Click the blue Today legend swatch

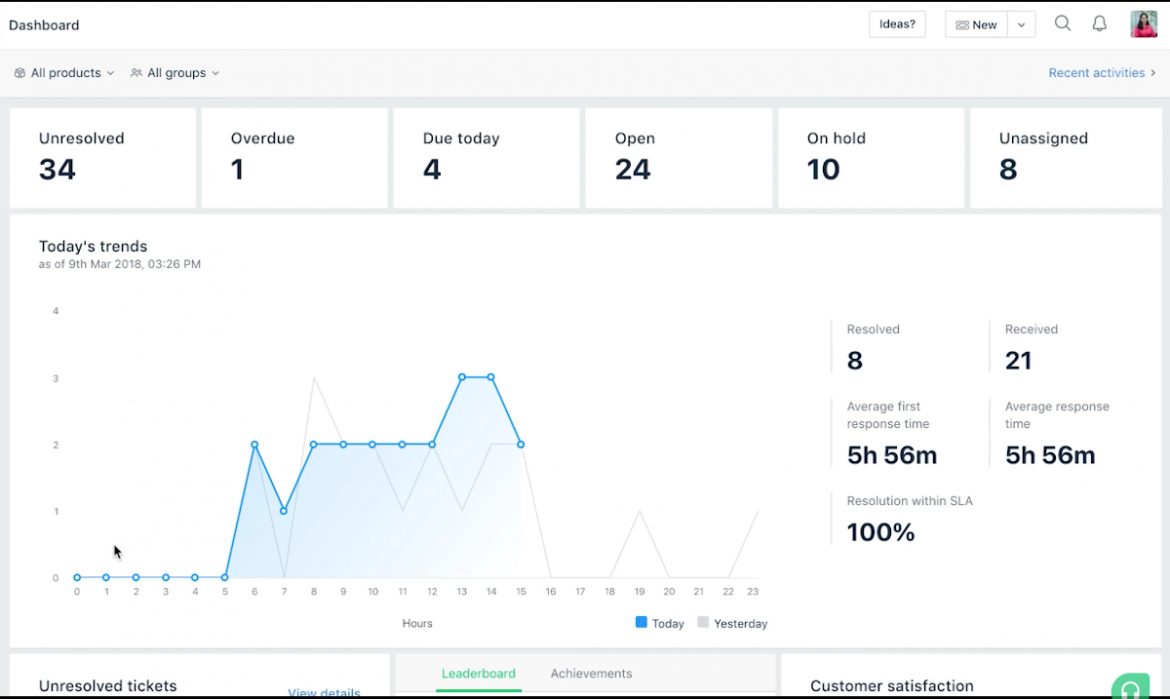[x=641, y=623]
